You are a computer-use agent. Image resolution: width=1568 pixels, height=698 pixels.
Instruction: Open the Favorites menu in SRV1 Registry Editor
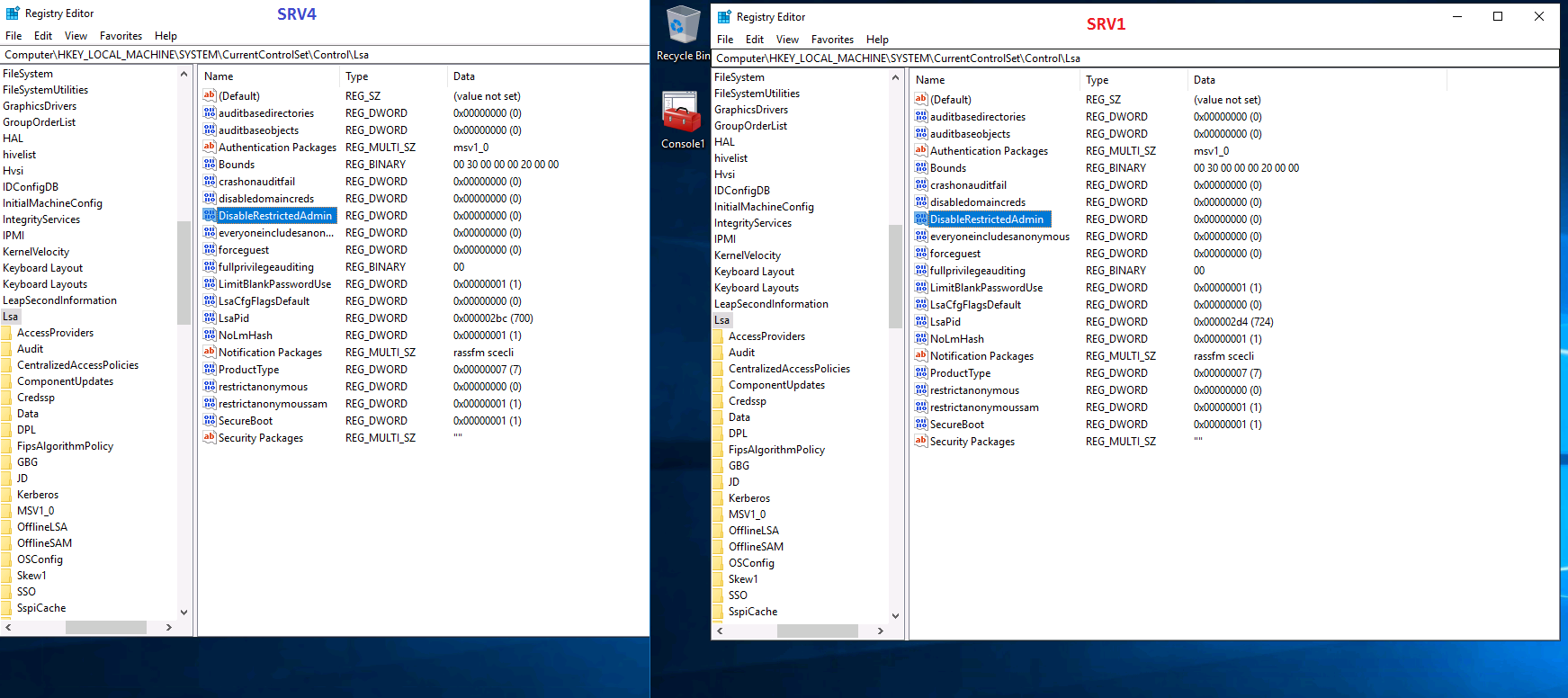pyautogui.click(x=832, y=40)
